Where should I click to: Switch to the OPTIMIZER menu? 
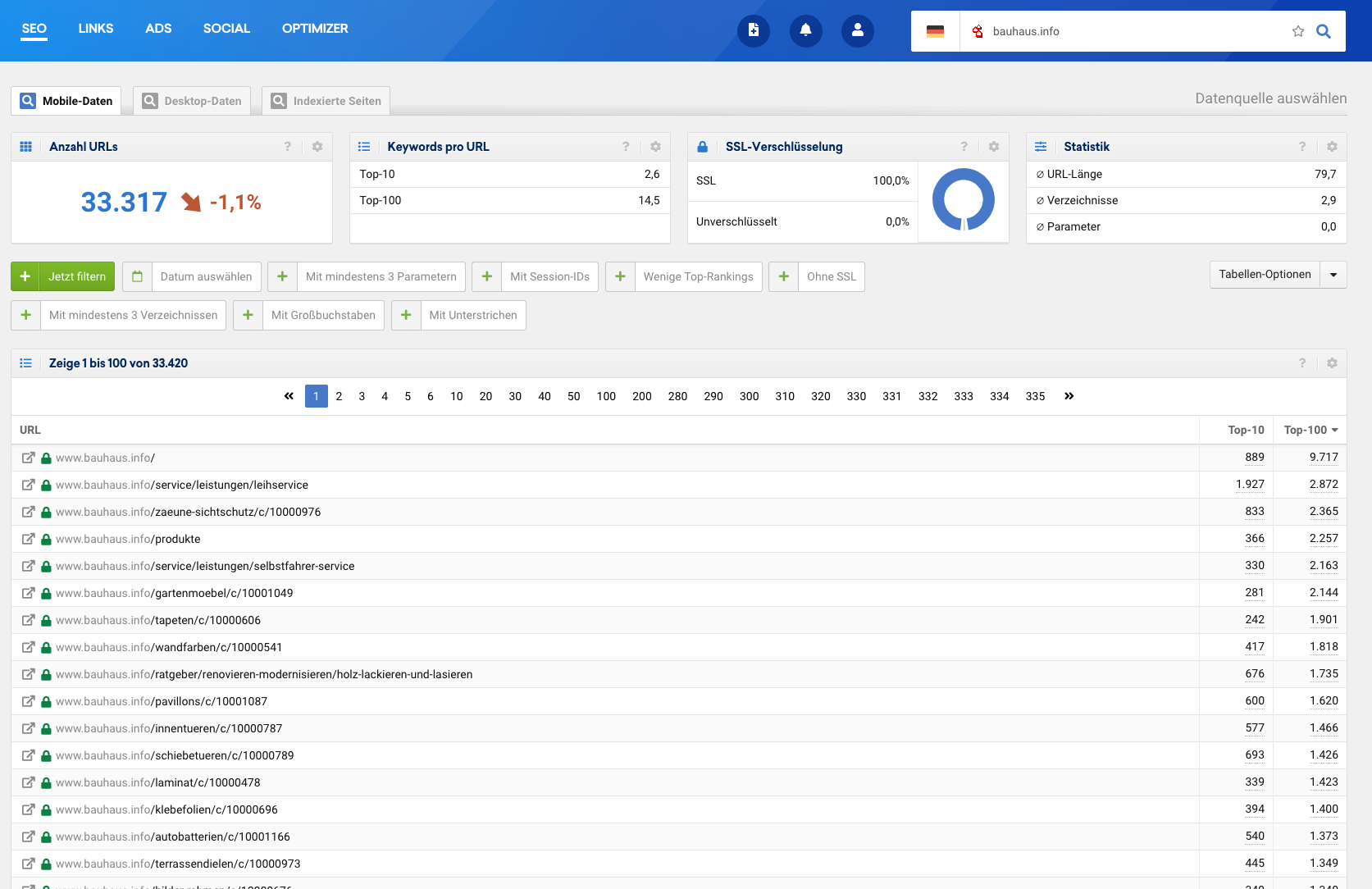point(315,29)
